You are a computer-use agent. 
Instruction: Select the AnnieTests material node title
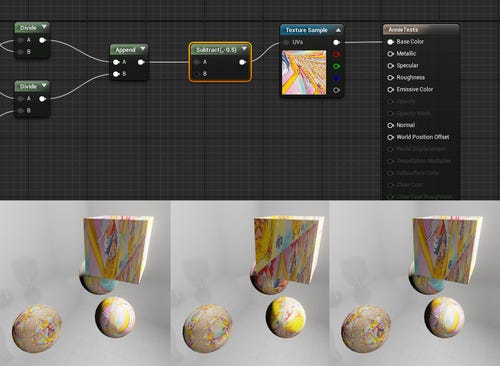403,30
